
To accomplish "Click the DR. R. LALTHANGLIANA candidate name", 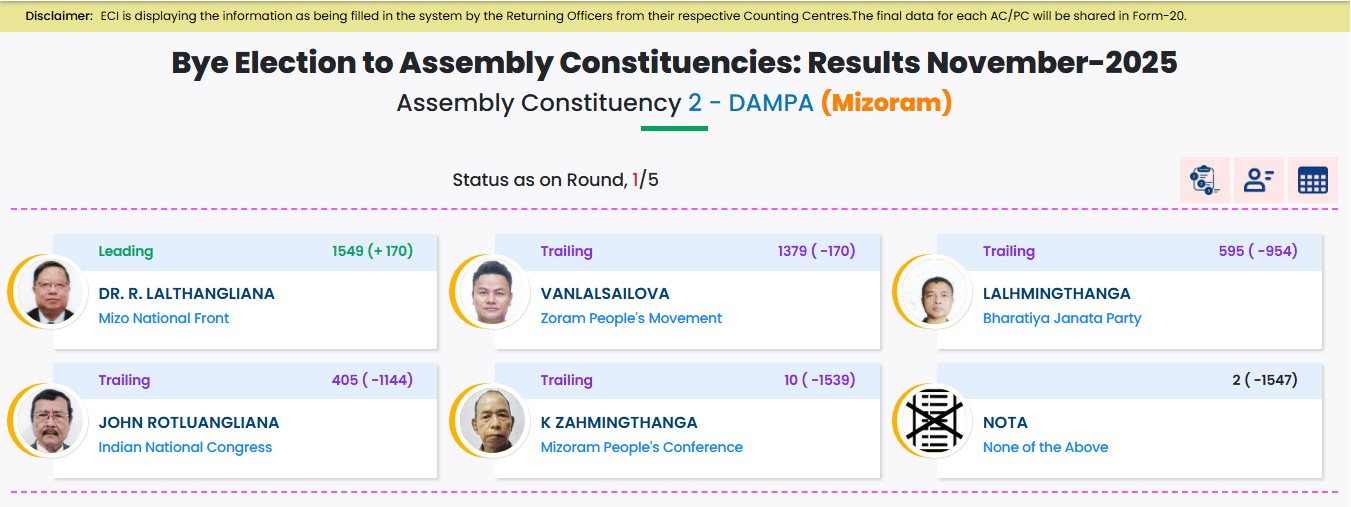I will pos(186,293).
